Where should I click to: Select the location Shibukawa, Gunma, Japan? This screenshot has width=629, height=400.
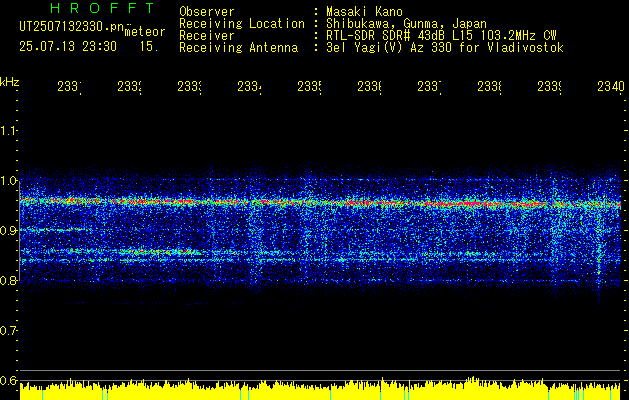tap(406, 24)
